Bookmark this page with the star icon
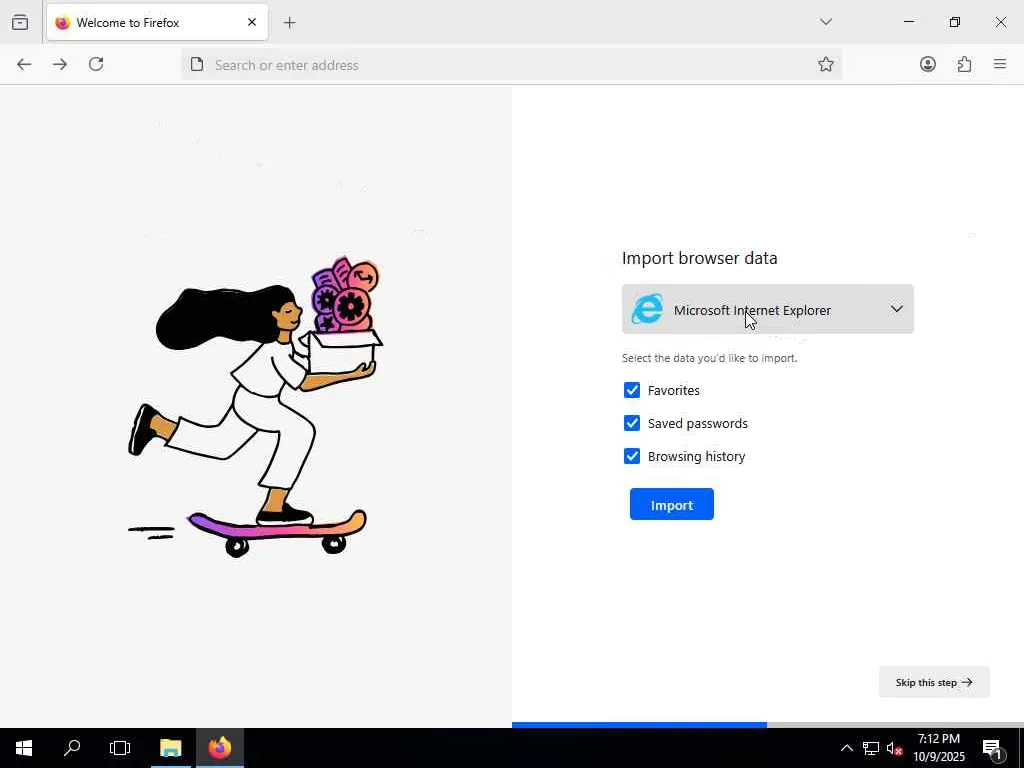The height and width of the screenshot is (768, 1024). pyautogui.click(x=825, y=64)
